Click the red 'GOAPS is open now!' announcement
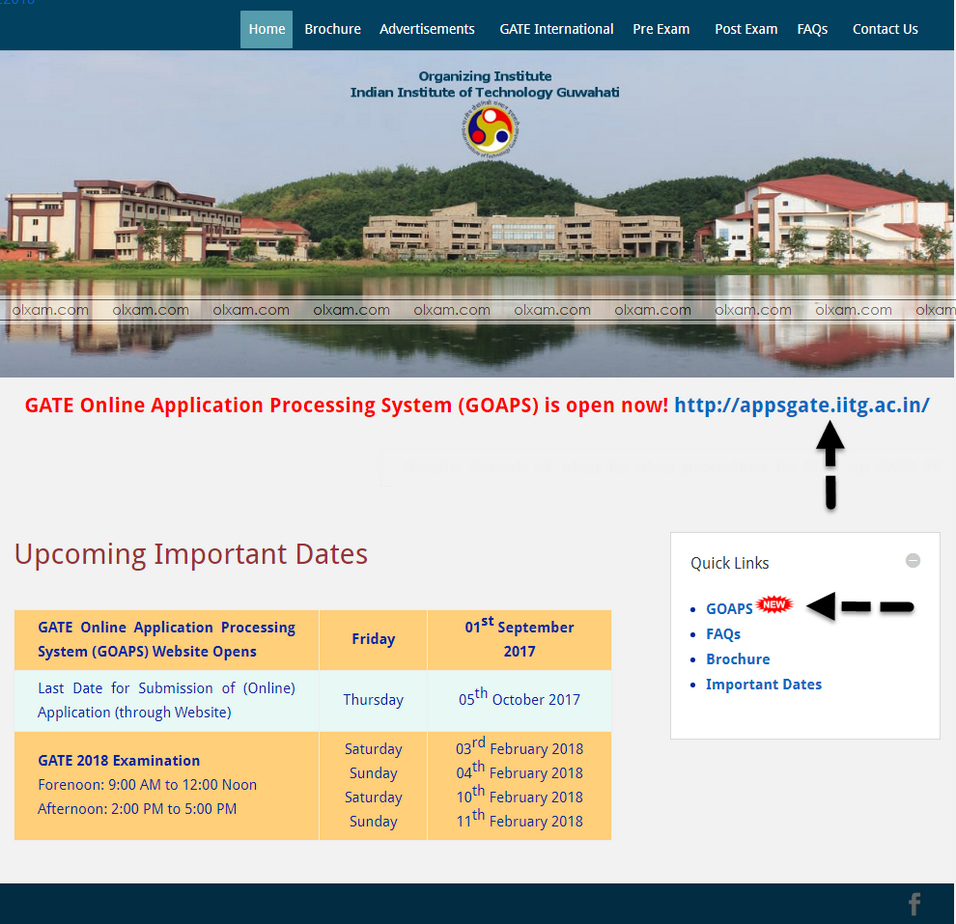The image size is (956, 924). [346, 405]
